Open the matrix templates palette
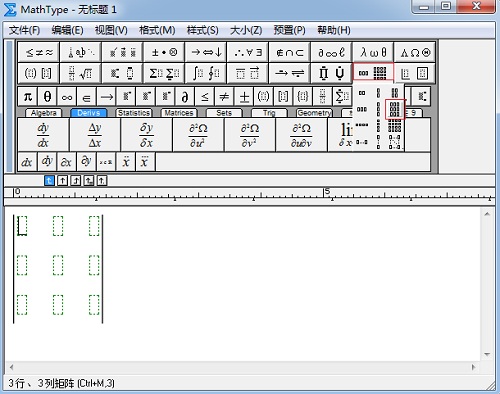The height and width of the screenshot is (394, 500). pos(373,73)
